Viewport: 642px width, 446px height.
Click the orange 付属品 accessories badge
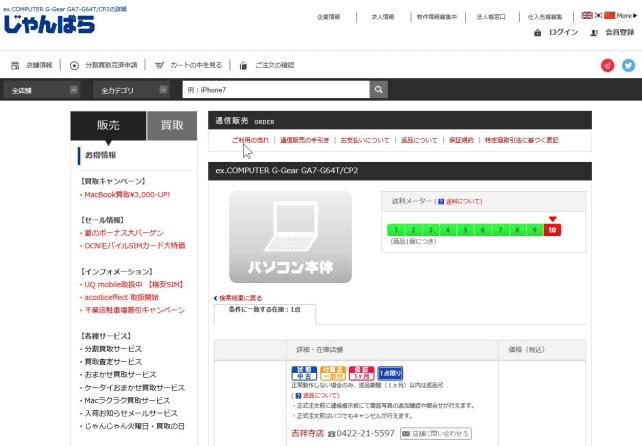[333, 373]
